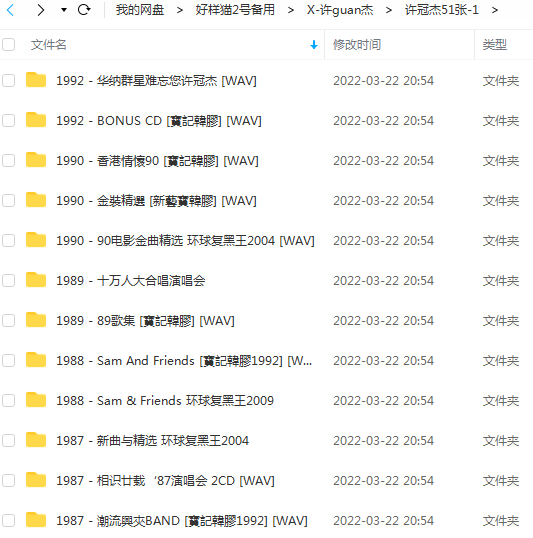Viewport: 533px width, 538px height.
Task: Jump to X-许guan杰 breadcrumb folder
Action: [340, 10]
